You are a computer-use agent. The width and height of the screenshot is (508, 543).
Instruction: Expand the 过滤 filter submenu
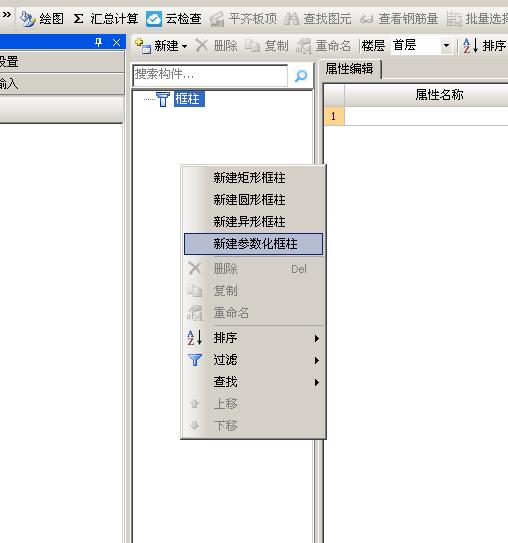253,360
